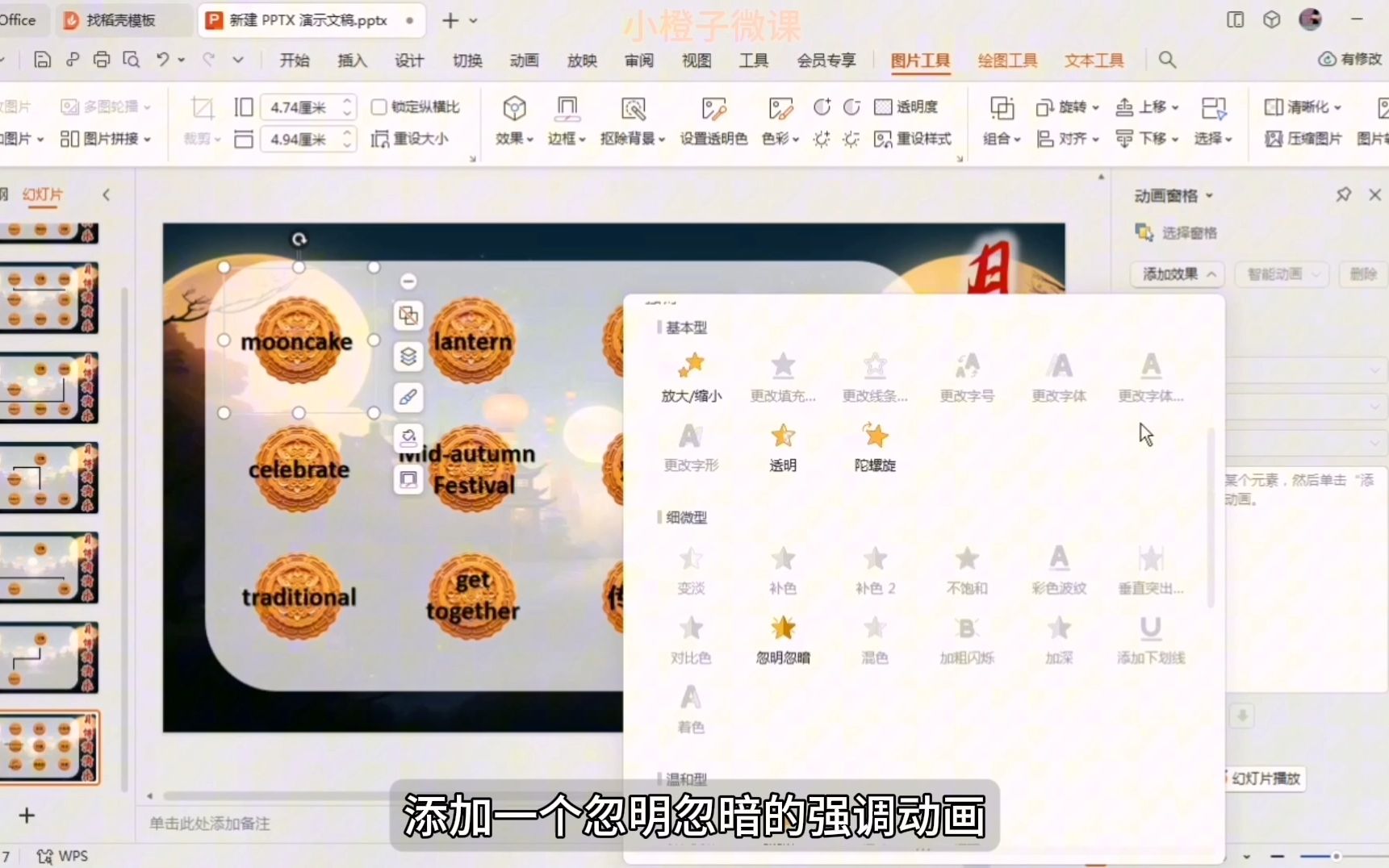Enable the 锁定纵横比 checkbox
Screen dimensions: 1389x868
point(379,106)
